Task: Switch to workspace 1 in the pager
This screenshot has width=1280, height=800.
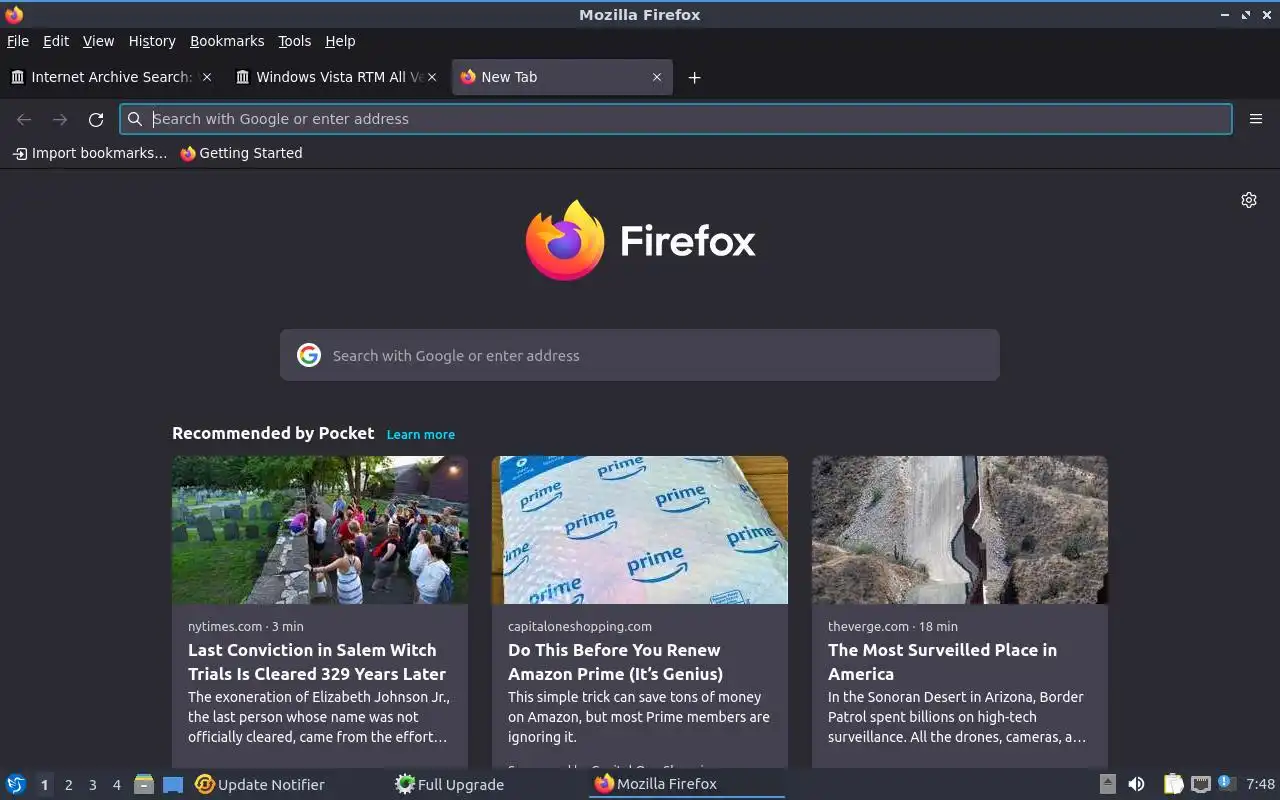Action: pyautogui.click(x=44, y=785)
